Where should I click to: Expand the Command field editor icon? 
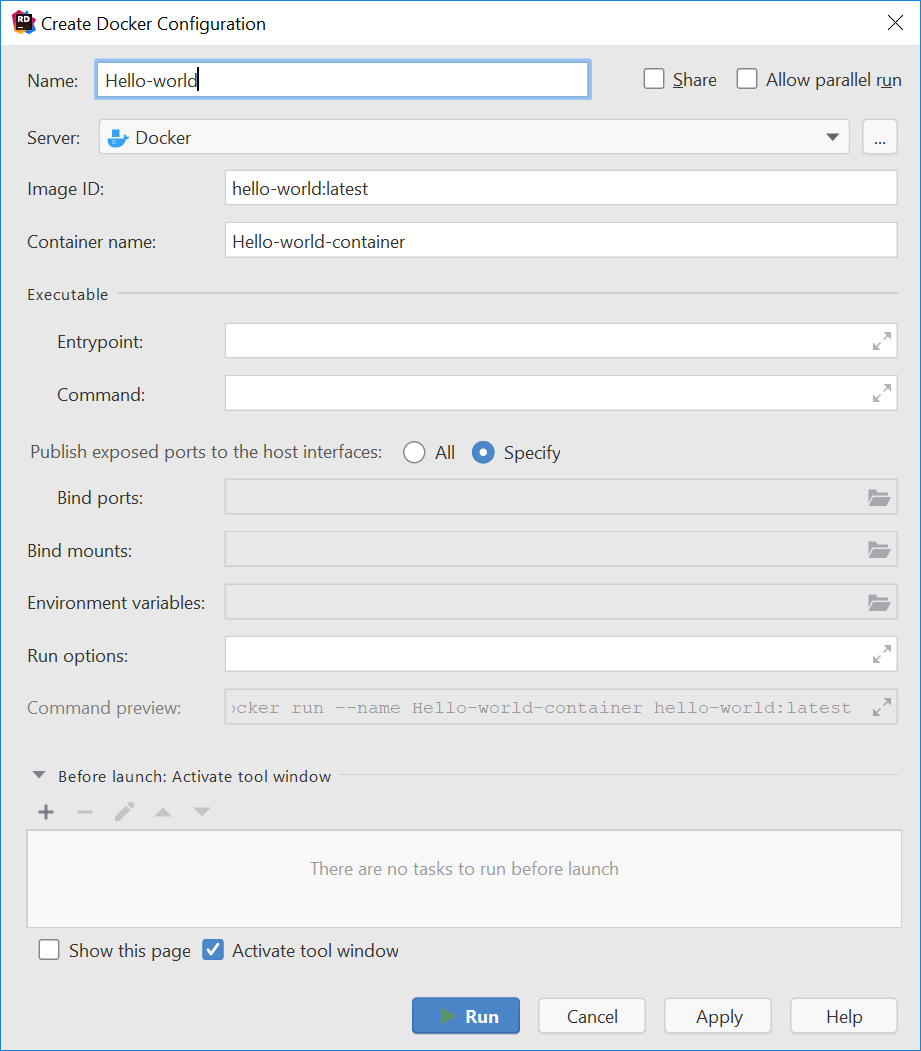(881, 394)
